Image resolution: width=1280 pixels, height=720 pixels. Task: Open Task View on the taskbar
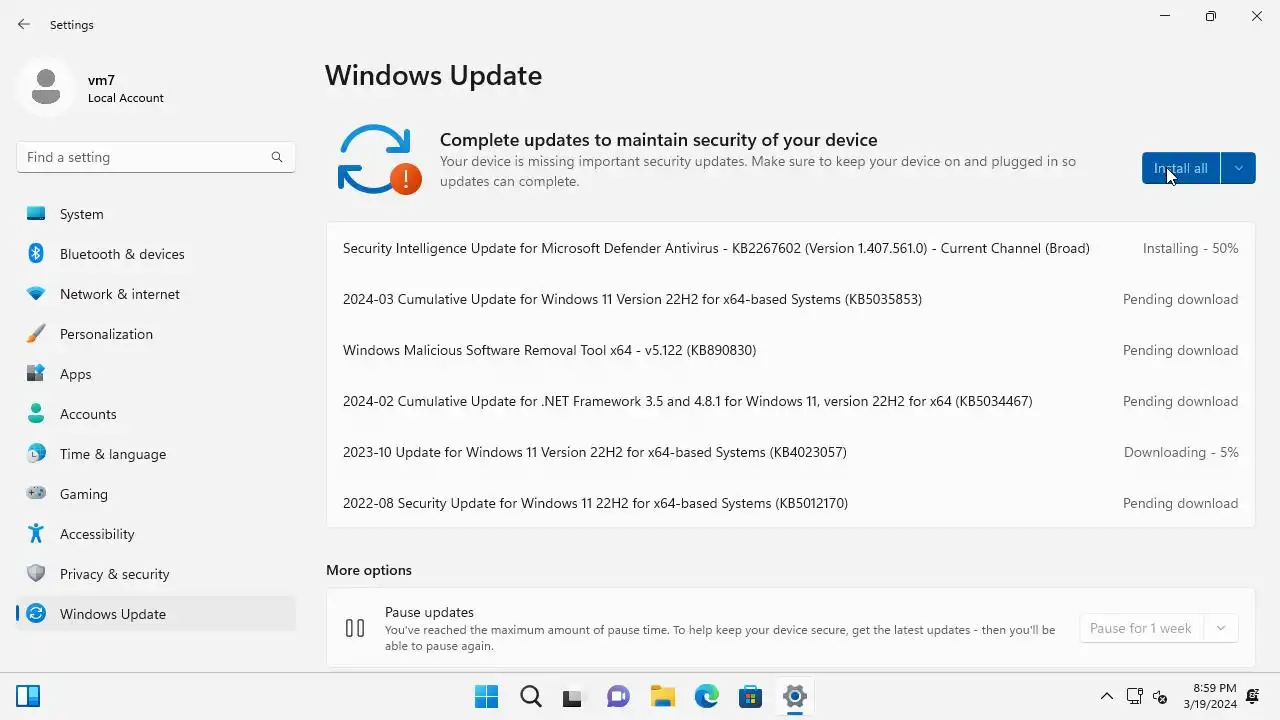pos(574,697)
